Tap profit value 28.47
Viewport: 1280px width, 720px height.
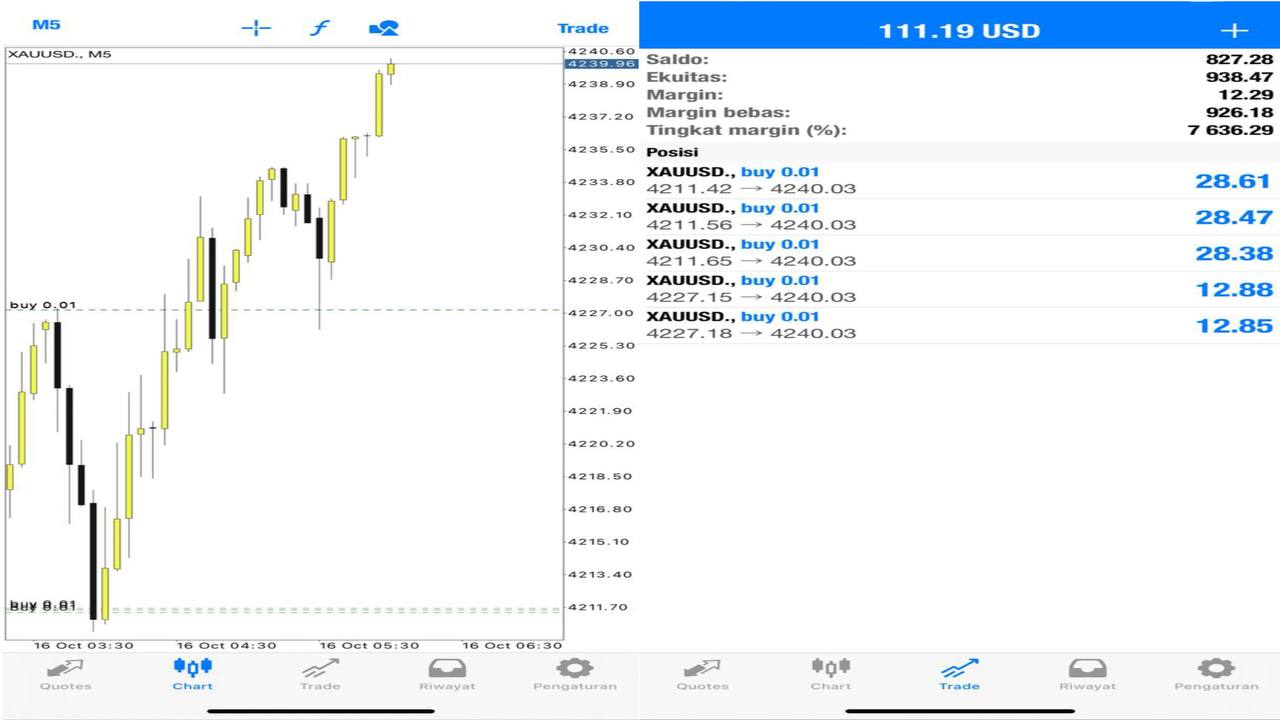[x=1234, y=217]
